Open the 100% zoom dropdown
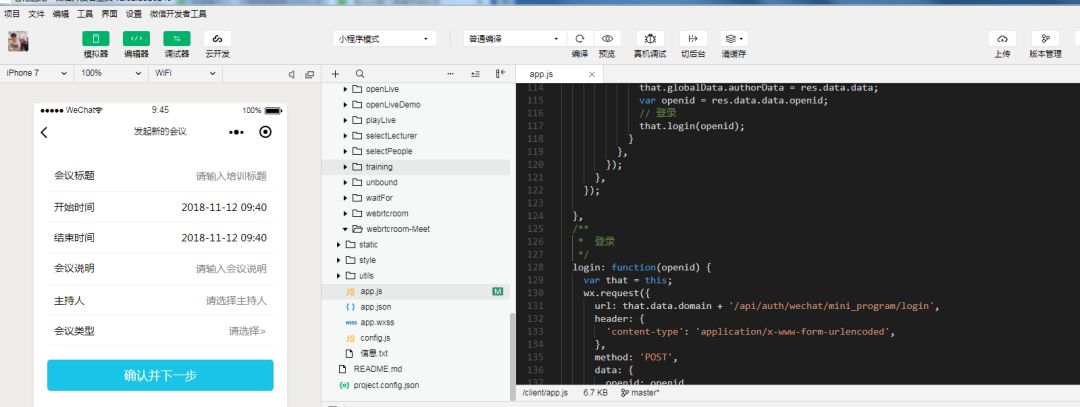This screenshot has height=407, width=1080. pyautogui.click(x=112, y=73)
